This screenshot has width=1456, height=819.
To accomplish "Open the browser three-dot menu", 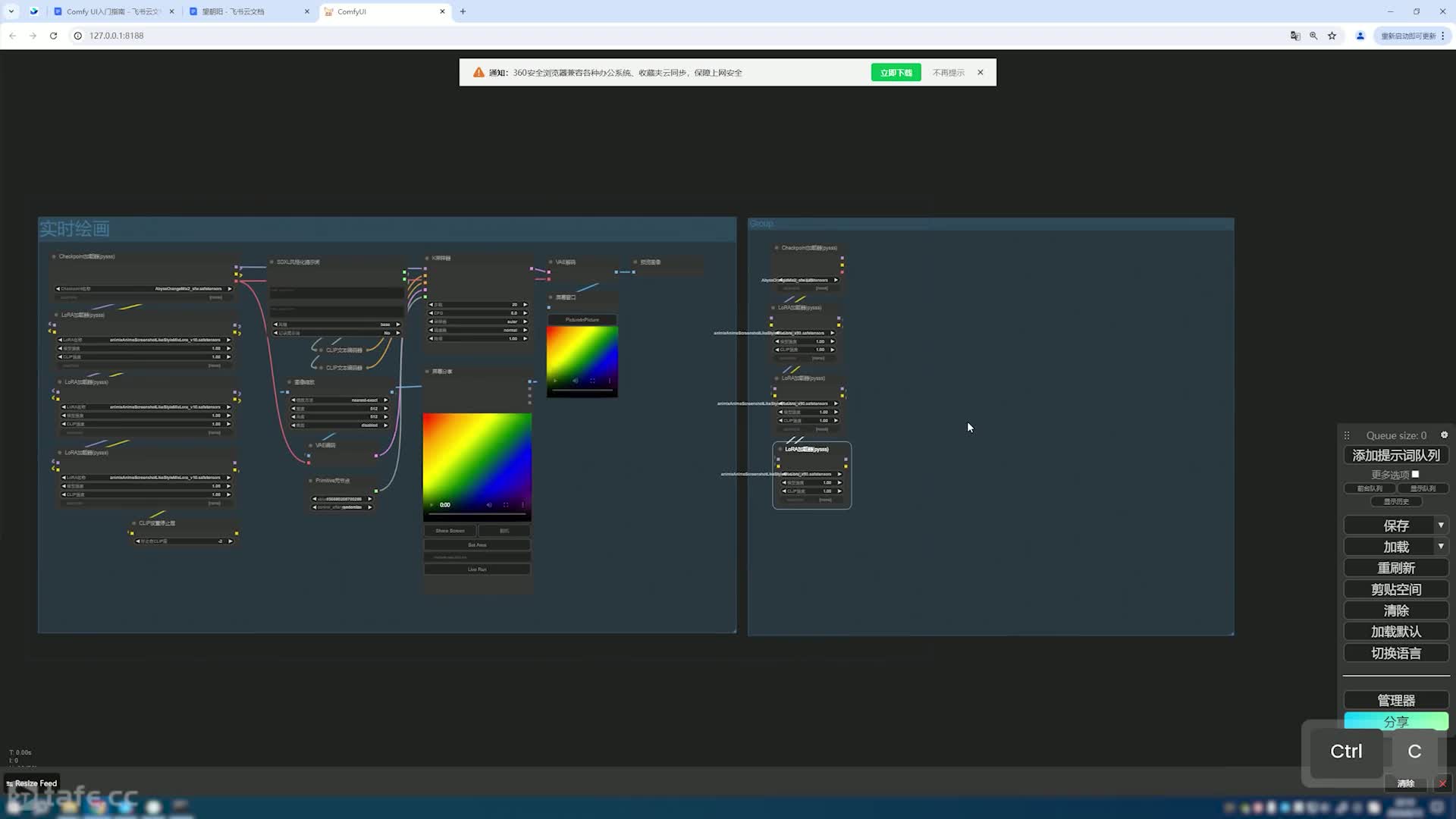I will (1443, 36).
